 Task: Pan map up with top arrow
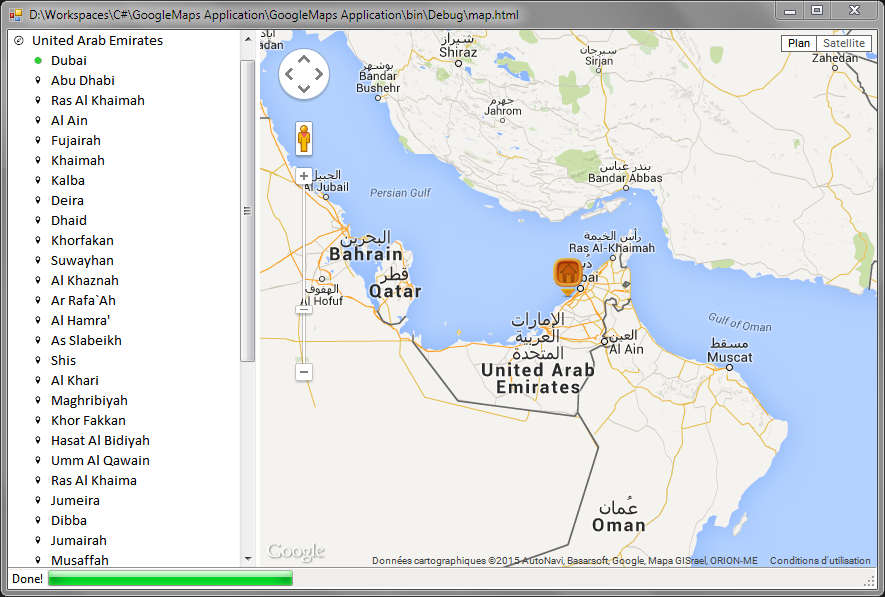[x=304, y=59]
